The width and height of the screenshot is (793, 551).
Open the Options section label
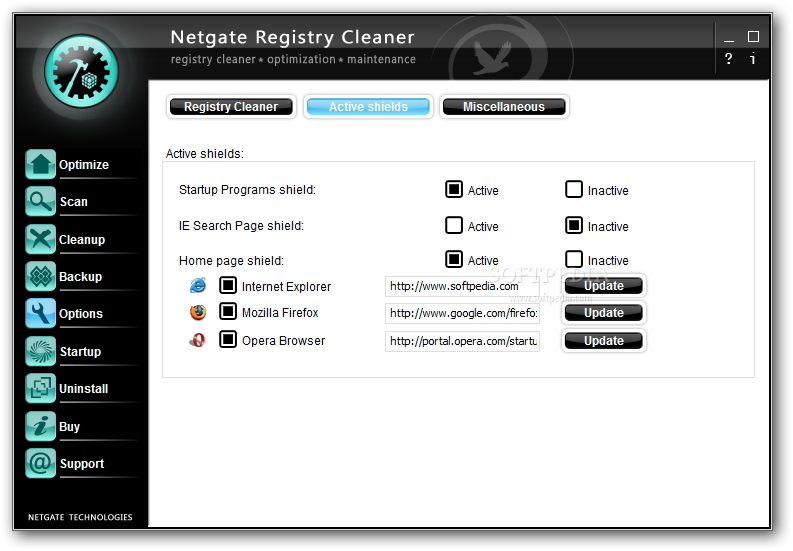coord(81,314)
